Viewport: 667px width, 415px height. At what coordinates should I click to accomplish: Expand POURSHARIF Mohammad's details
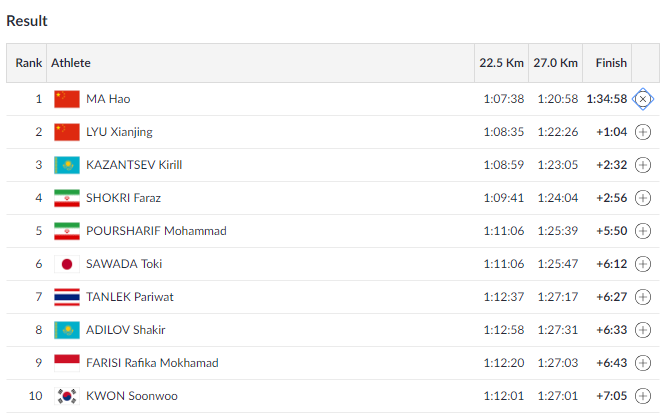[643, 231]
